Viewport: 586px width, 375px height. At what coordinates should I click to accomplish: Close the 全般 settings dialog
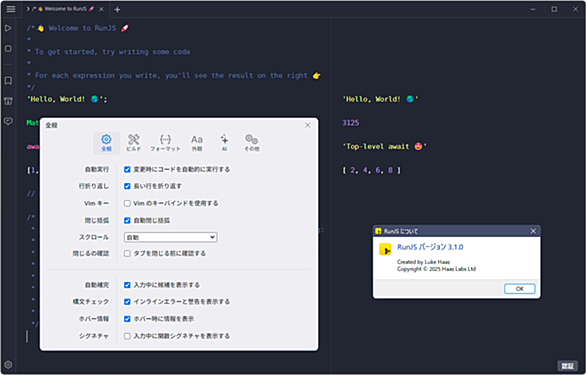[x=308, y=125]
